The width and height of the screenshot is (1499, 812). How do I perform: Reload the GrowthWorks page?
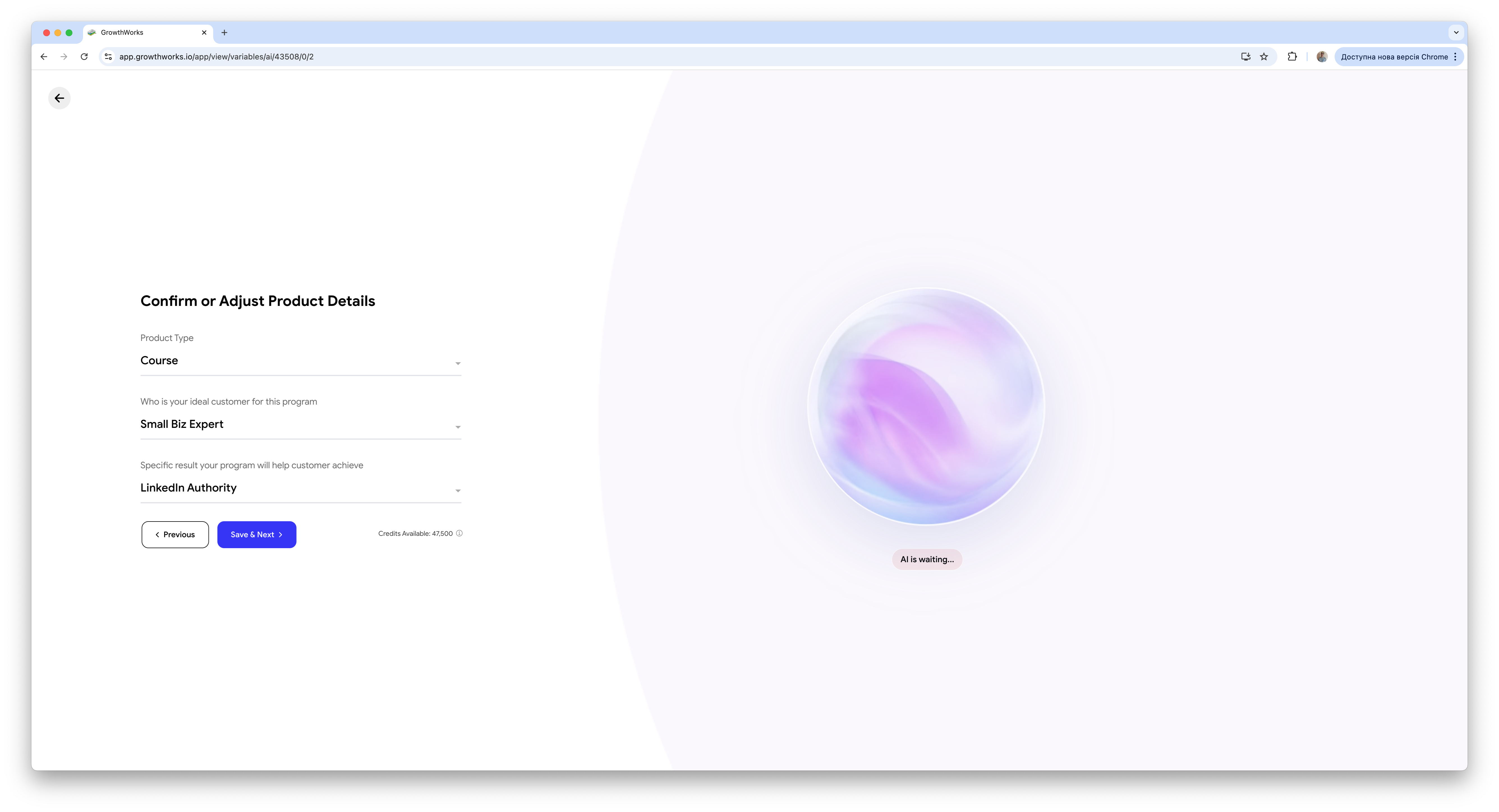click(x=84, y=56)
